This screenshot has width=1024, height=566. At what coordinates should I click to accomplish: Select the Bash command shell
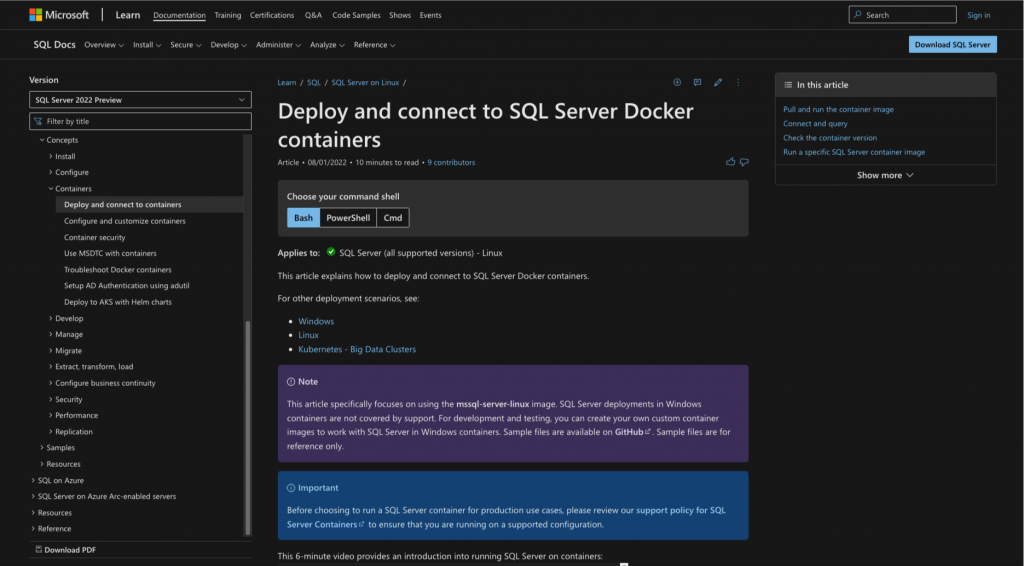click(x=303, y=218)
